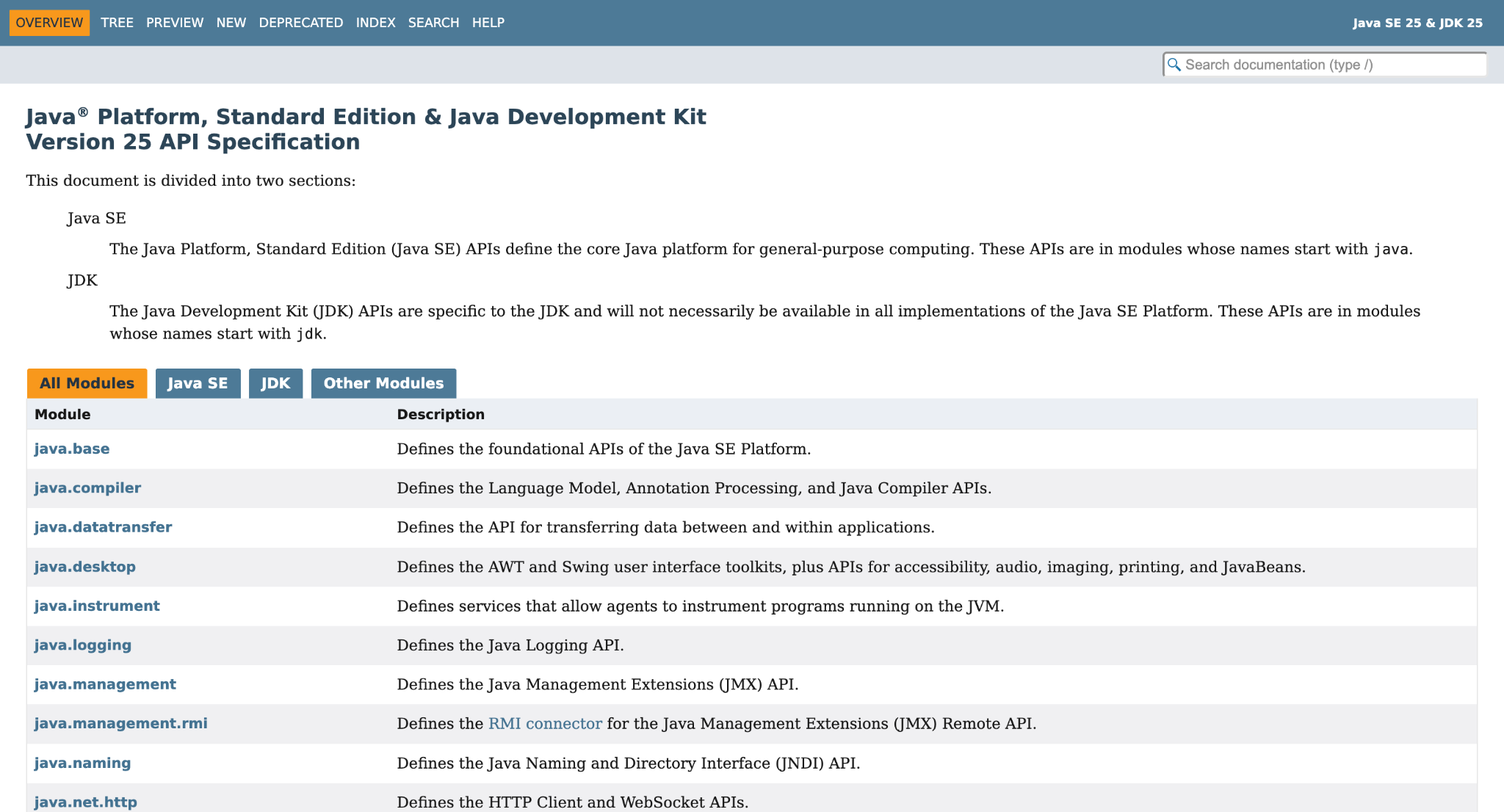The height and width of the screenshot is (812, 1504).
Task: Click the 'Version 25 API Specification' heading
Action: (193, 142)
